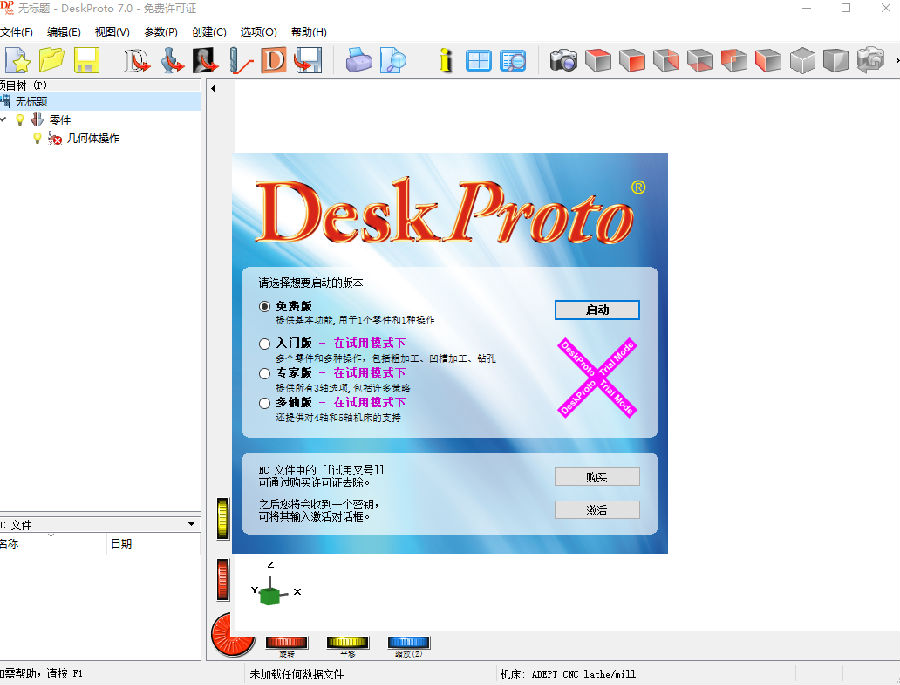Select cube view with red left face
Viewport: 900px width, 685px height.
coord(768,60)
